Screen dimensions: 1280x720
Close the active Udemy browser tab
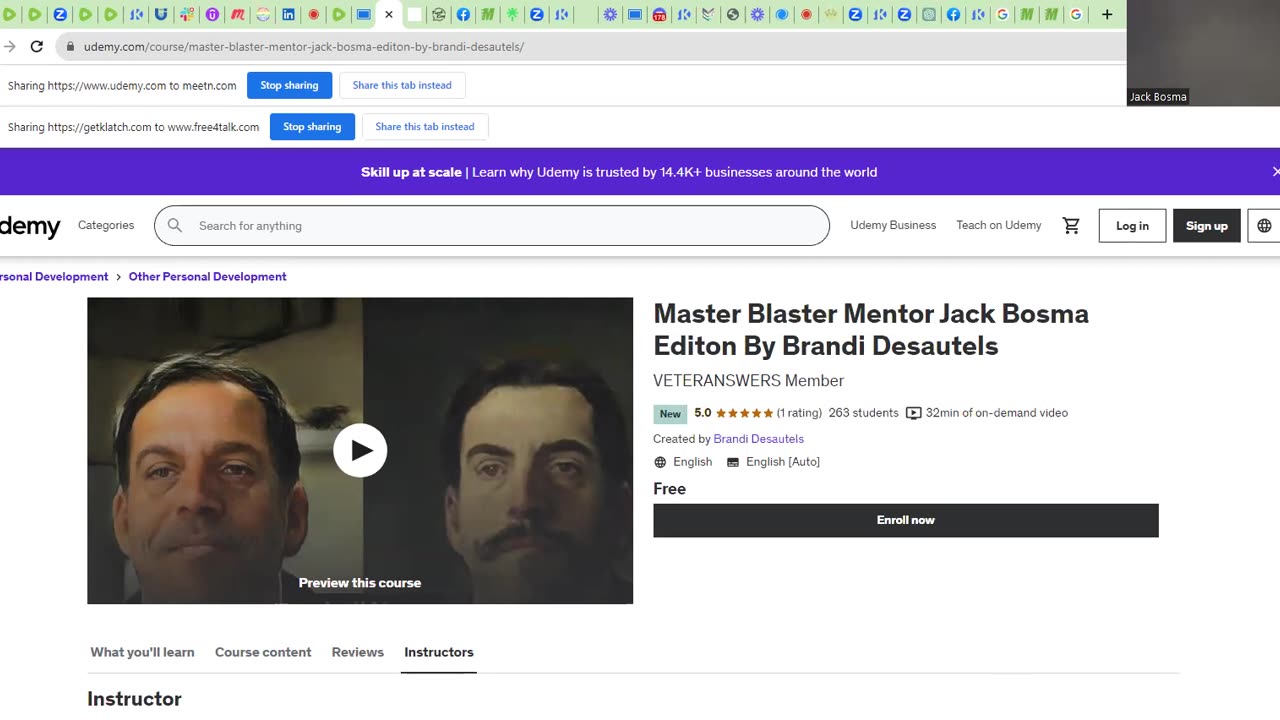[389, 15]
